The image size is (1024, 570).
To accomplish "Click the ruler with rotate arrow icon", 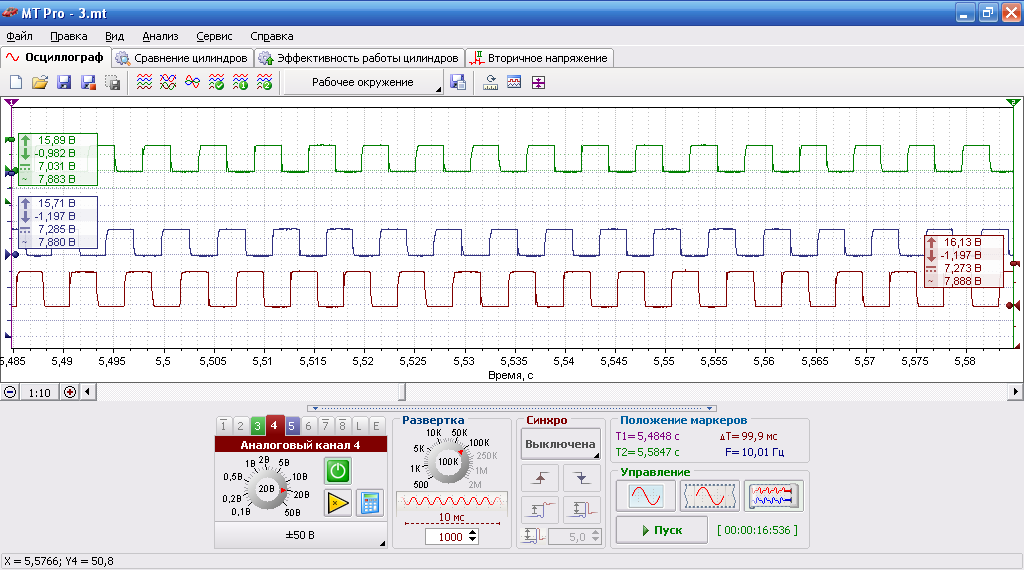I will point(490,82).
